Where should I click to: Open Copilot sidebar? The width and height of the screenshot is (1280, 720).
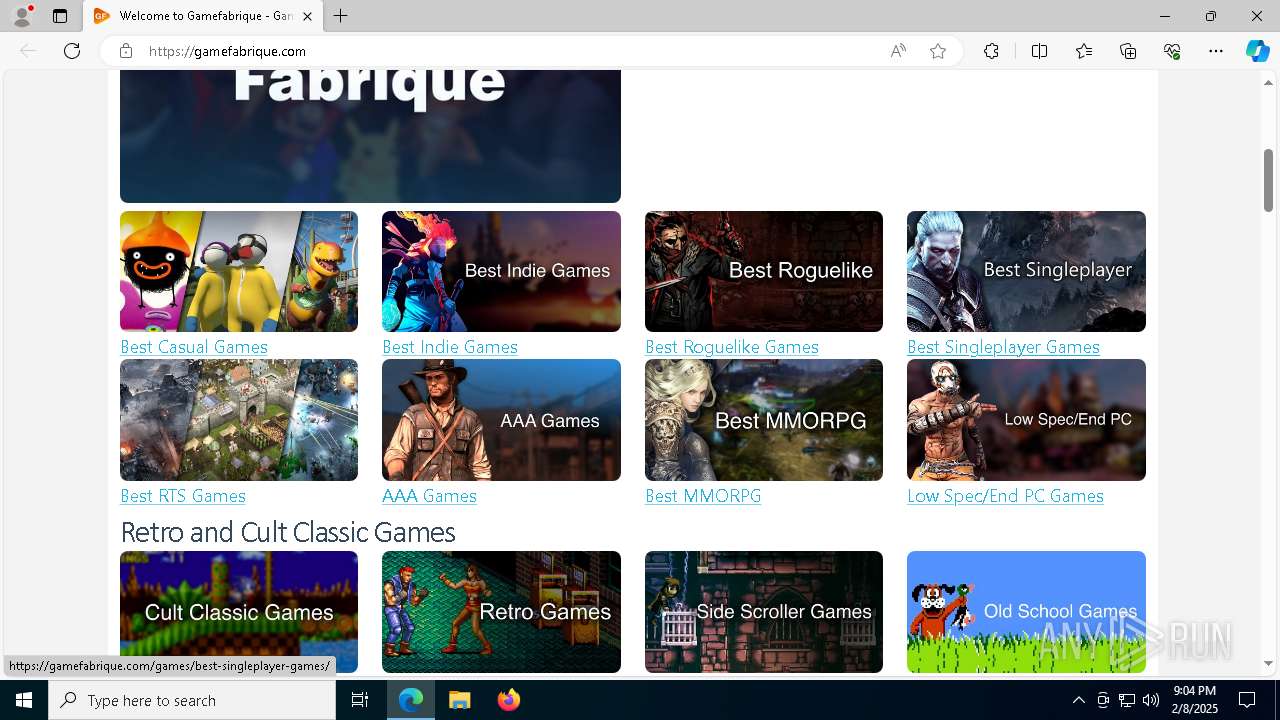coord(1257,51)
